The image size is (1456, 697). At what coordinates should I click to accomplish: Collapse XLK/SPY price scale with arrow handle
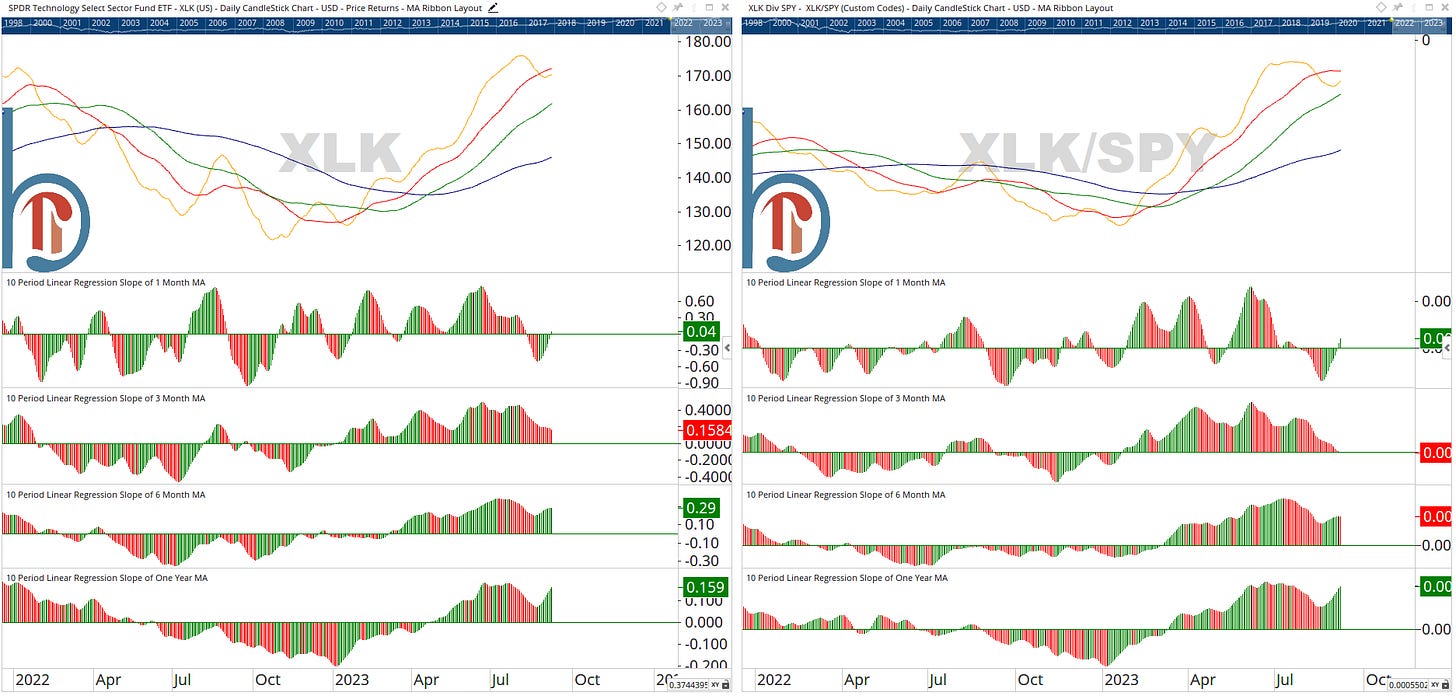(1447, 348)
